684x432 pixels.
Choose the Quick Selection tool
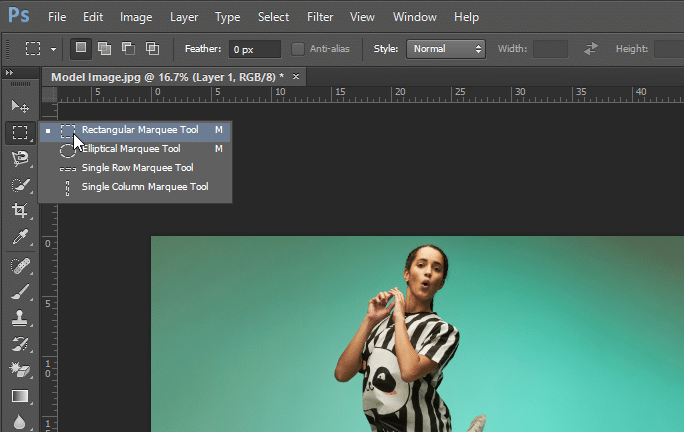pyautogui.click(x=19, y=185)
